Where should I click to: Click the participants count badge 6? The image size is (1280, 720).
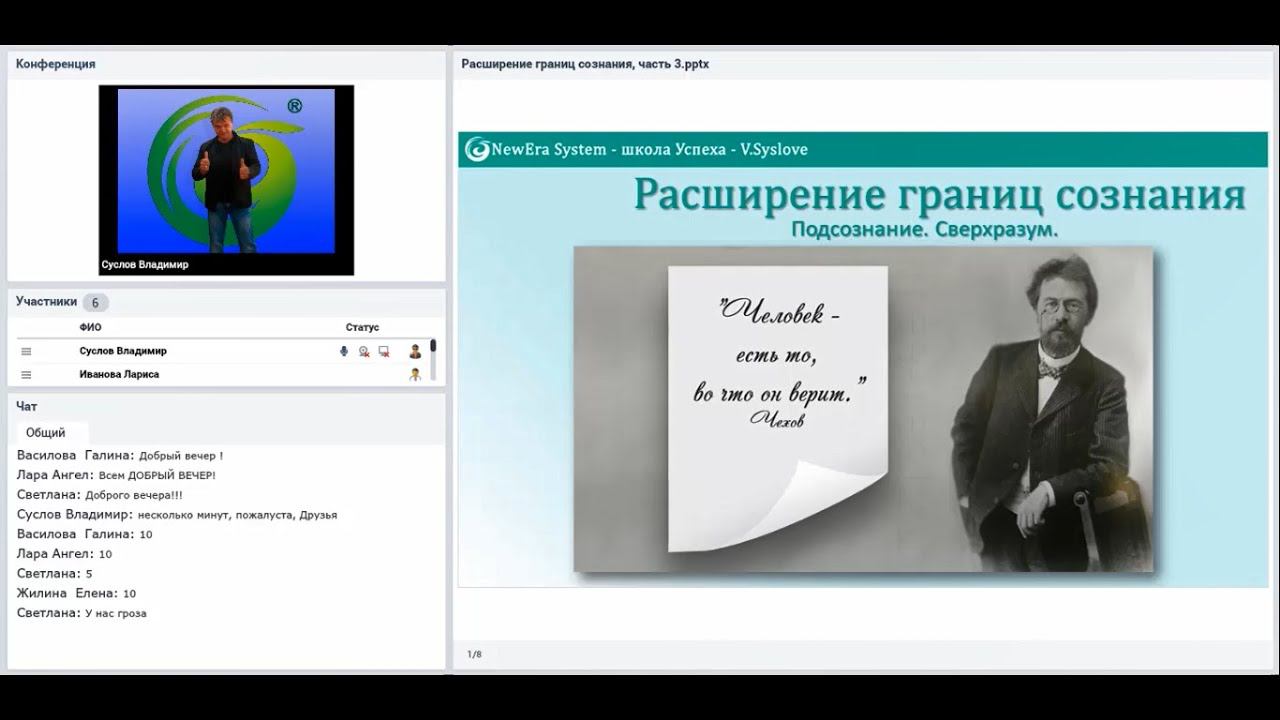point(95,302)
